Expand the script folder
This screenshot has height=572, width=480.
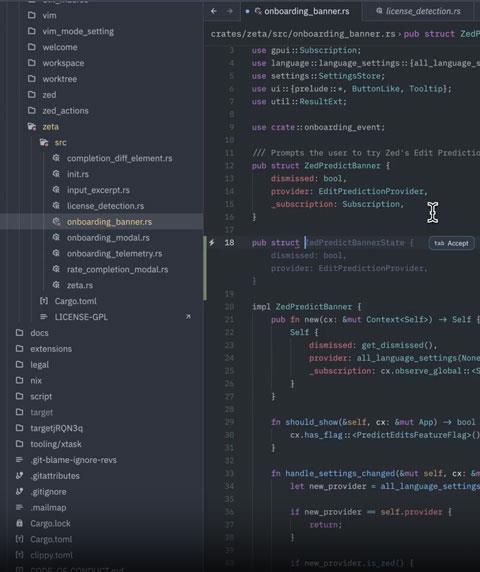[41, 396]
